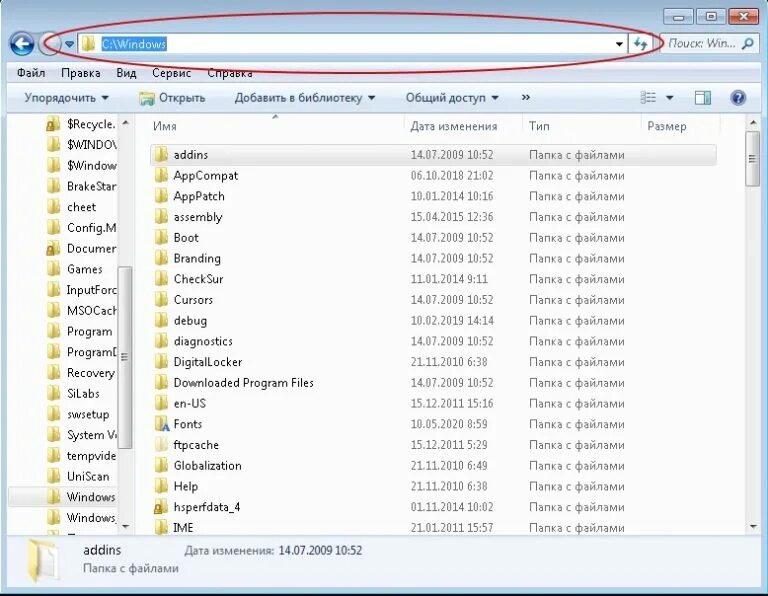Open the Правка menu
This screenshot has height=596, width=768.
pos(81,73)
